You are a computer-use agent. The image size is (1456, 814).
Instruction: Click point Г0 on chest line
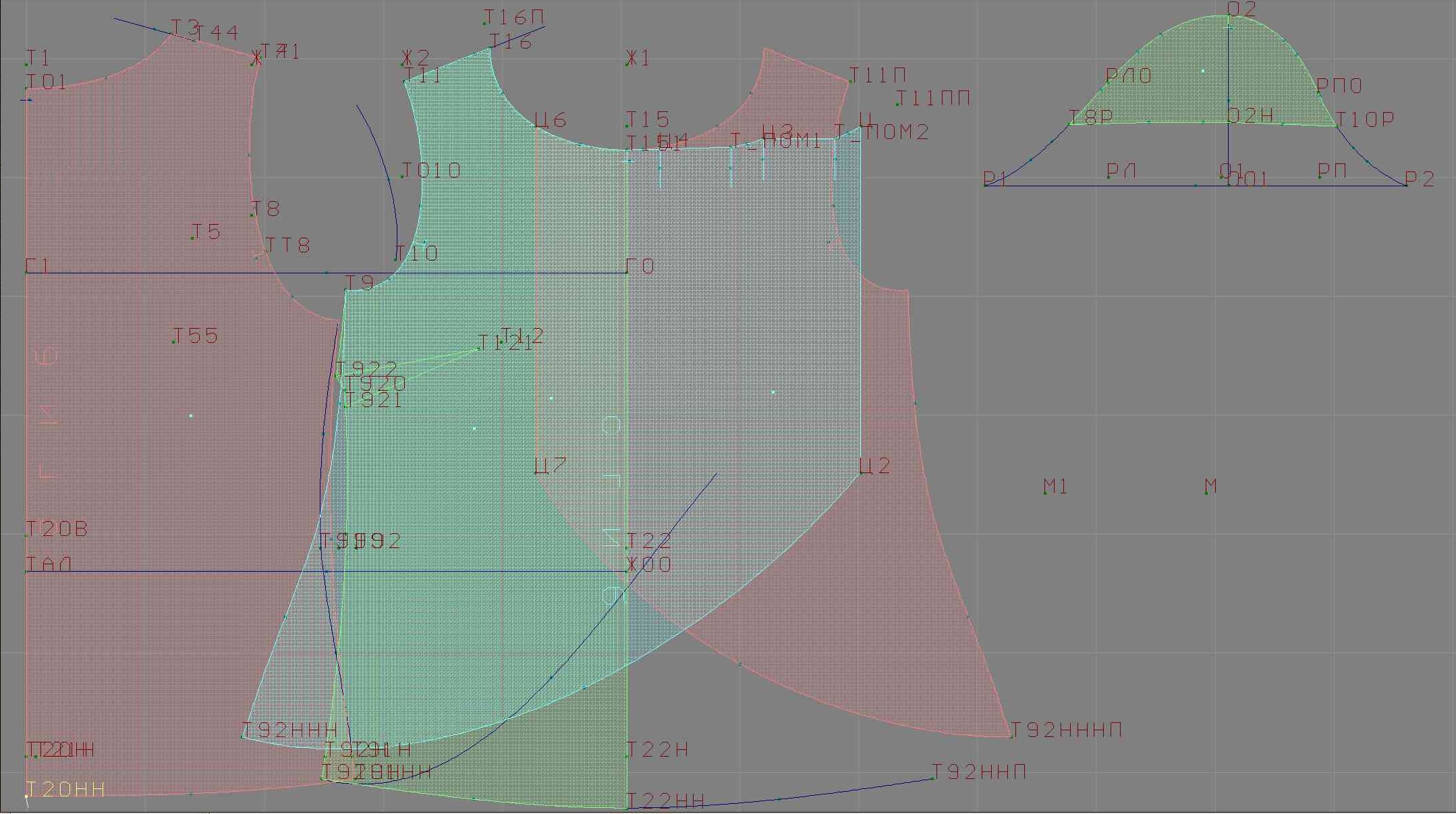[627, 272]
